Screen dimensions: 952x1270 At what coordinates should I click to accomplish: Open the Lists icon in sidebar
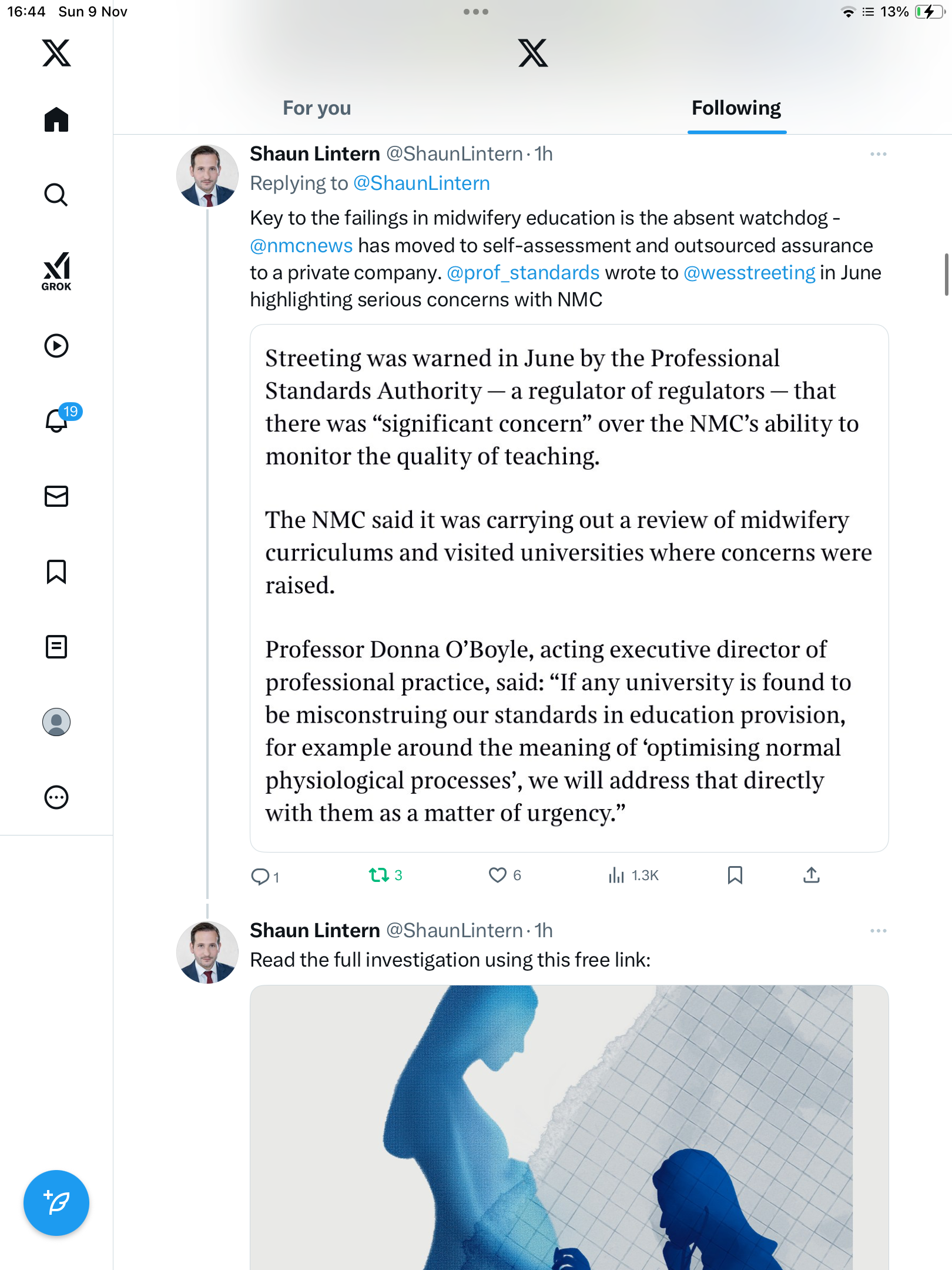coord(56,647)
